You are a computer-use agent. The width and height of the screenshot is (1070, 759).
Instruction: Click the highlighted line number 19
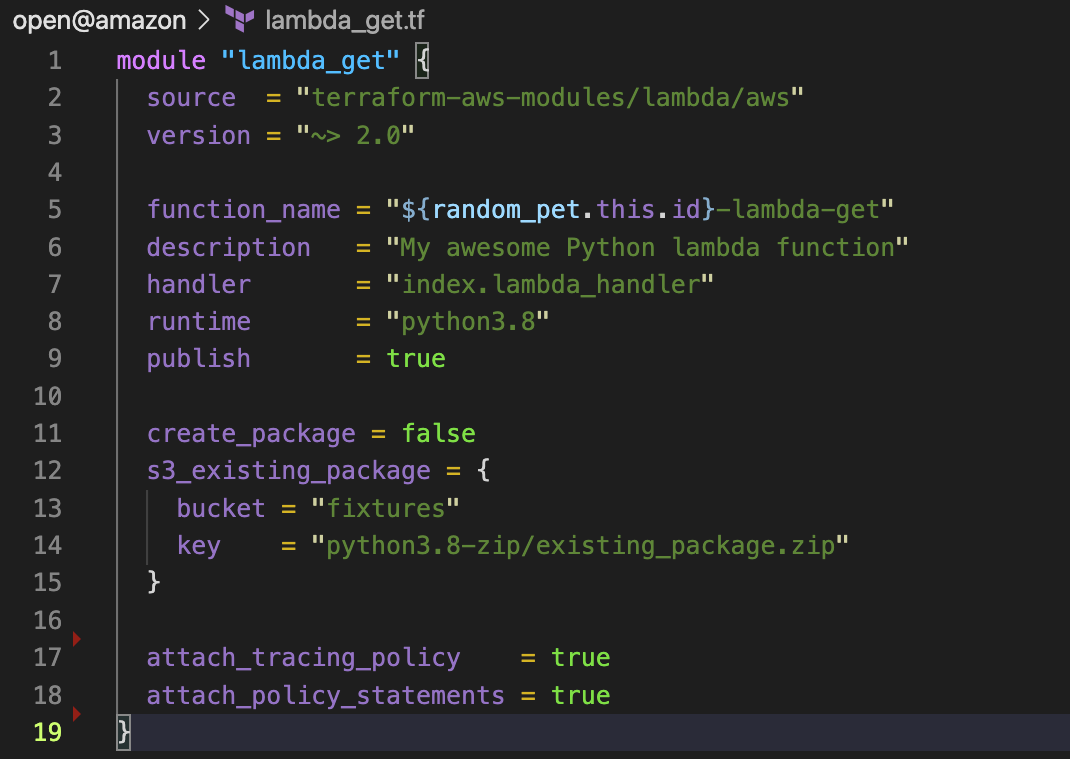pyautogui.click(x=48, y=732)
